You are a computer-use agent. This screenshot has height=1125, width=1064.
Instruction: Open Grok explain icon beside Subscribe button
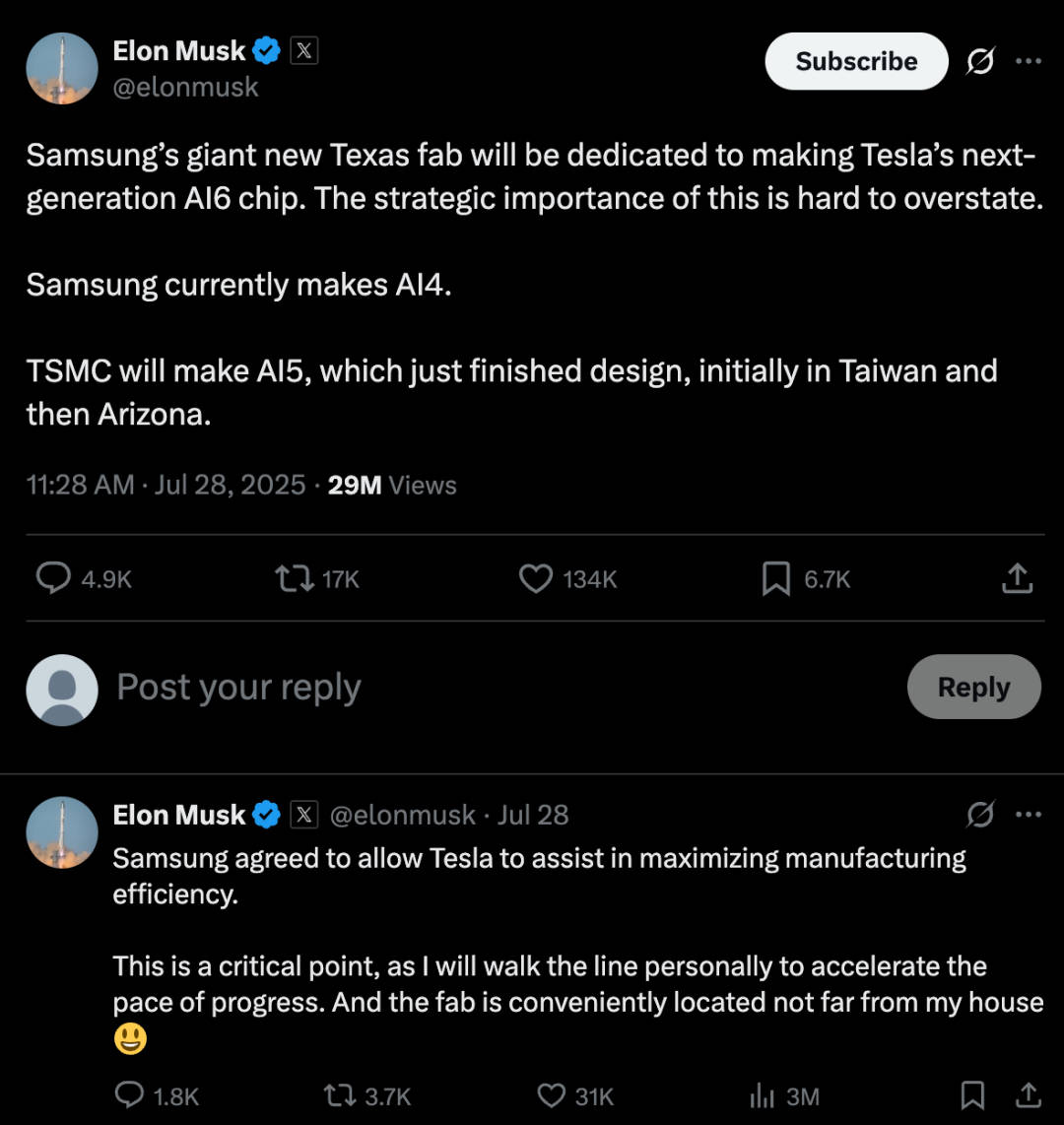980,61
